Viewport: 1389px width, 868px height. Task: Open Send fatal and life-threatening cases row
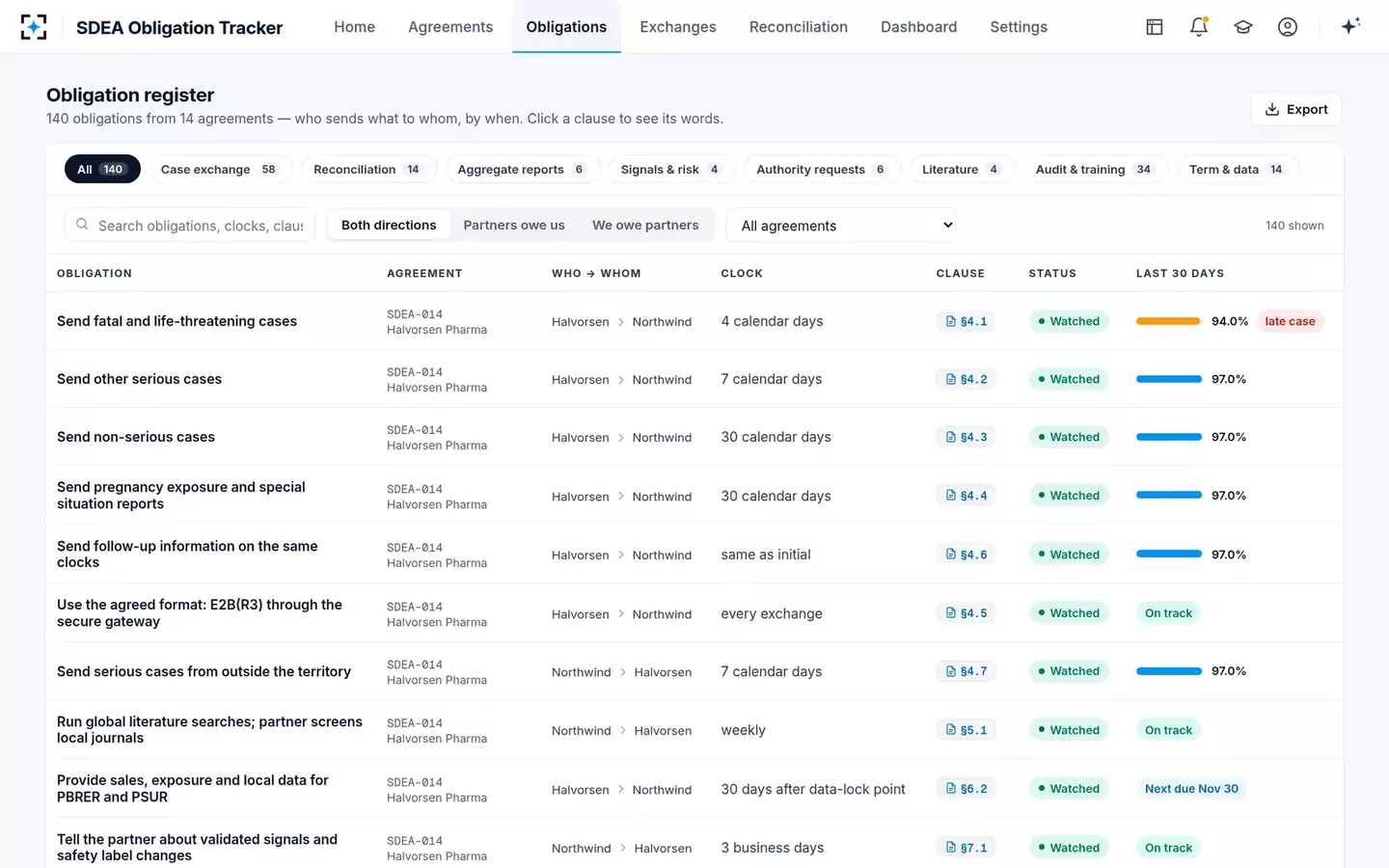(x=694, y=321)
